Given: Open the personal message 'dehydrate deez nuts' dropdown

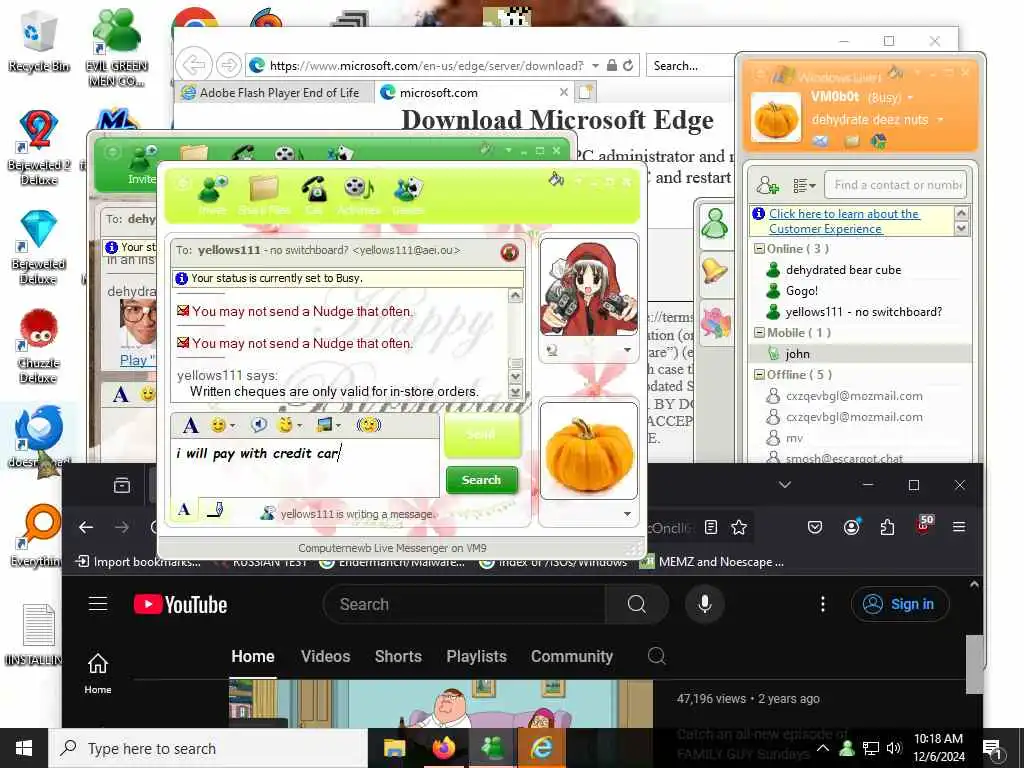Looking at the screenshot, I should 940,120.
